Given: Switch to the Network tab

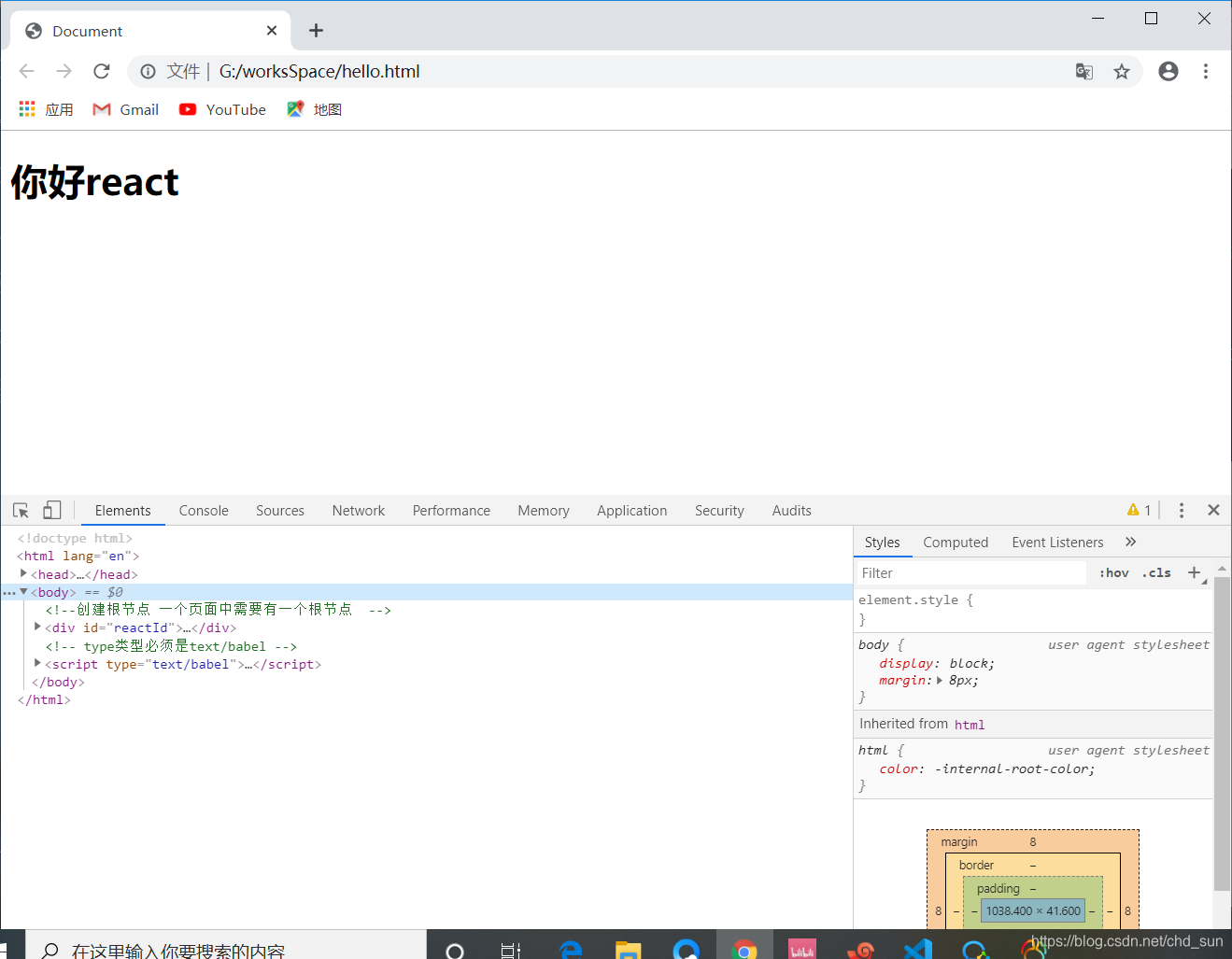Looking at the screenshot, I should [x=359, y=511].
